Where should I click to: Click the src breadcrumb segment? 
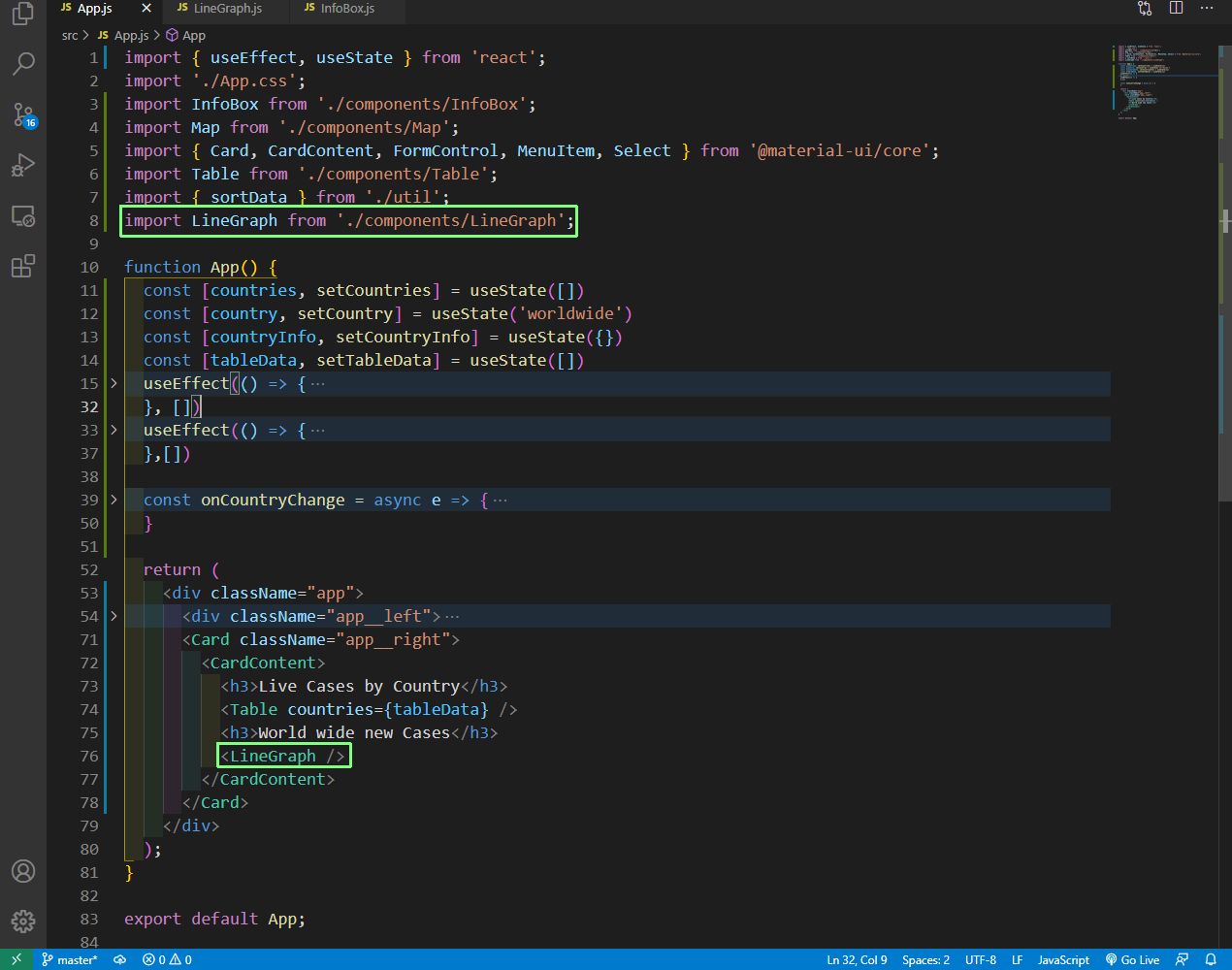tap(69, 35)
